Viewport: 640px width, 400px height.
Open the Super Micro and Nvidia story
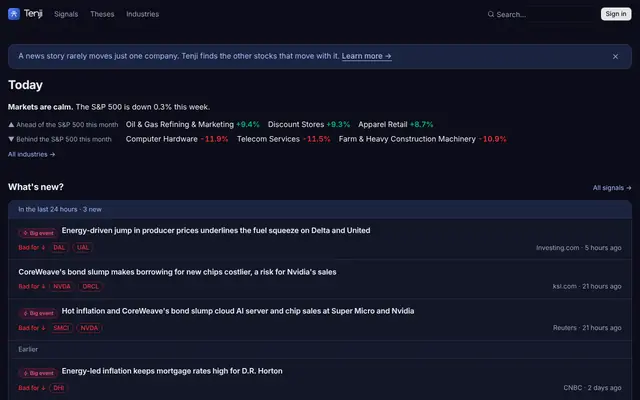[238, 311]
